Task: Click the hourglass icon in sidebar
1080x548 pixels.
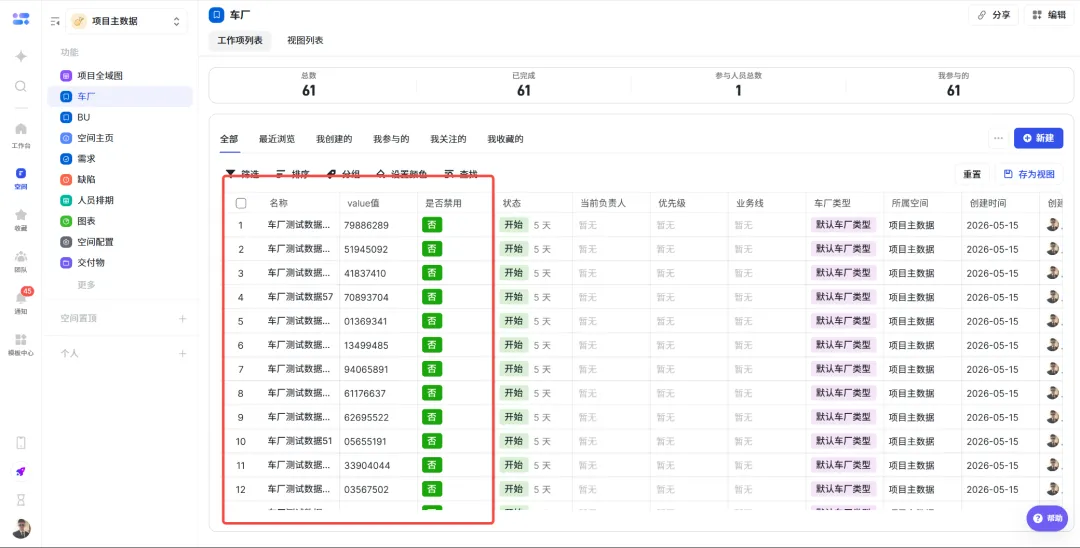Action: 21,499
